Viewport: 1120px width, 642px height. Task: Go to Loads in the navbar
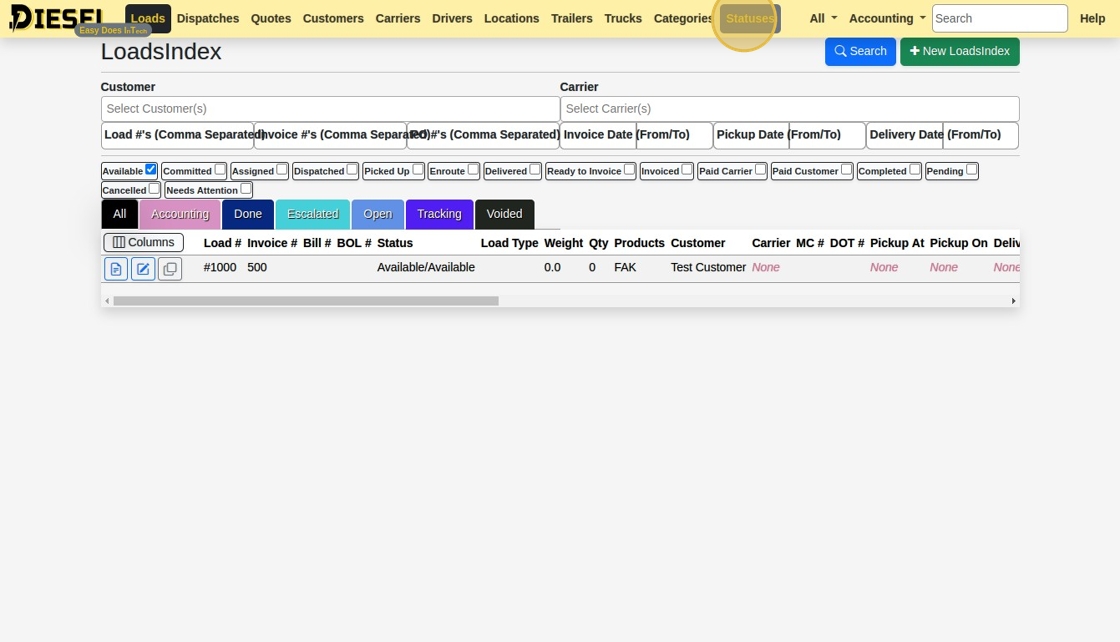148,19
